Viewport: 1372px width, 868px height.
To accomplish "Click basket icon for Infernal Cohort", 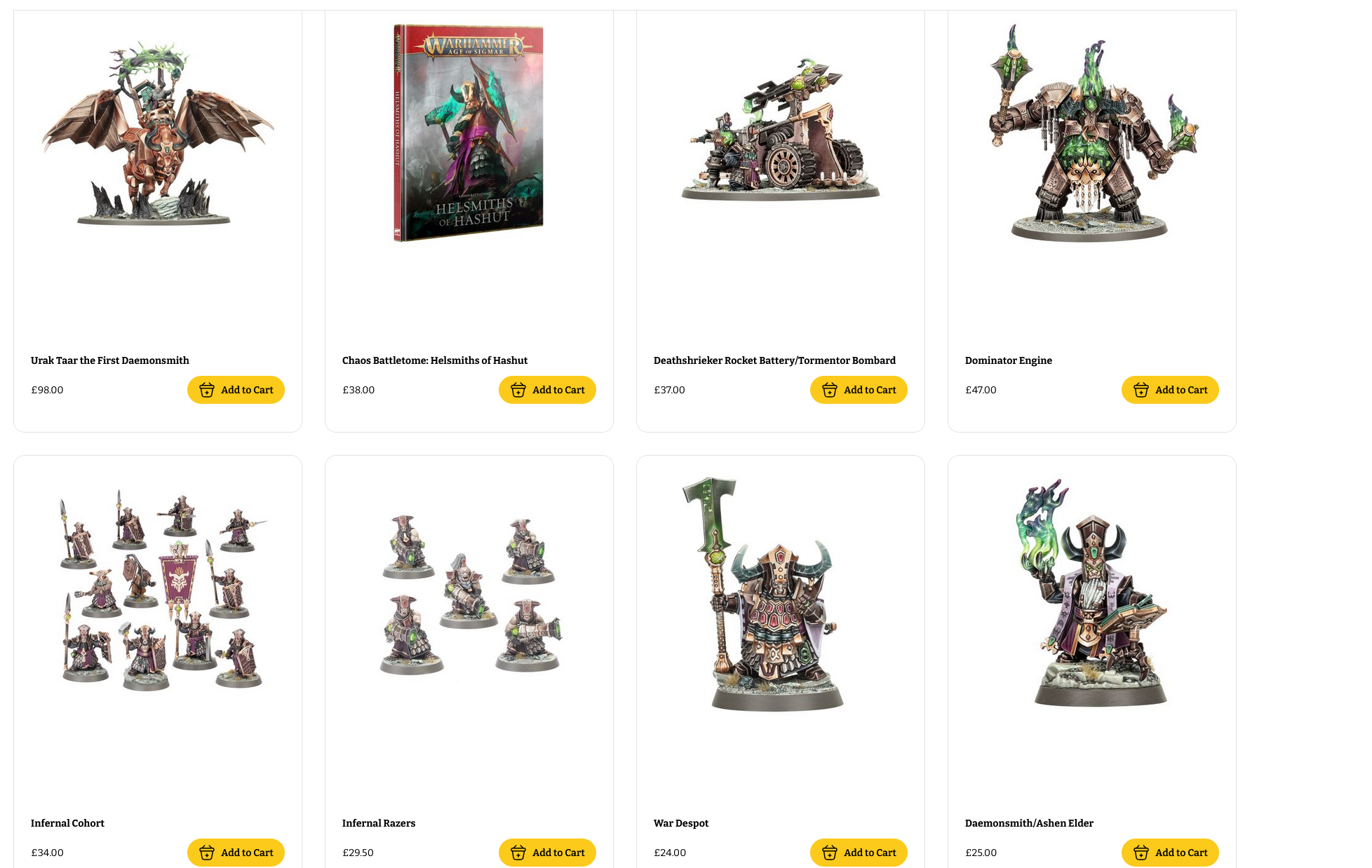I will [207, 853].
